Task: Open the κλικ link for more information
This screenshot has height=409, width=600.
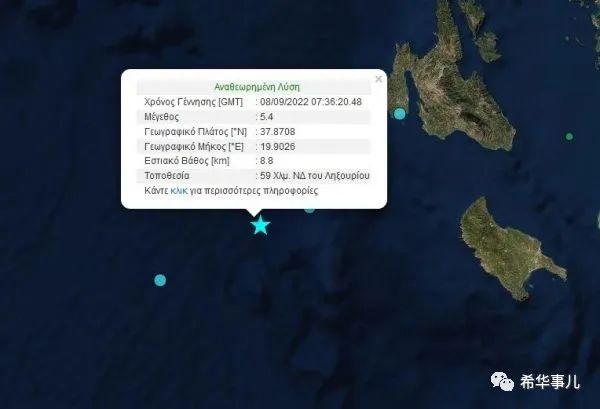Action: coord(179,191)
